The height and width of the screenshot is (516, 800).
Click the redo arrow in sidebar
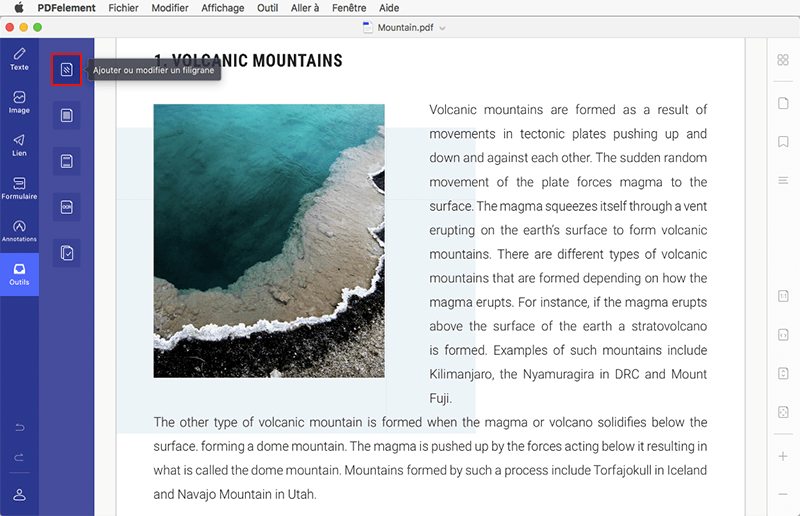coord(19,457)
